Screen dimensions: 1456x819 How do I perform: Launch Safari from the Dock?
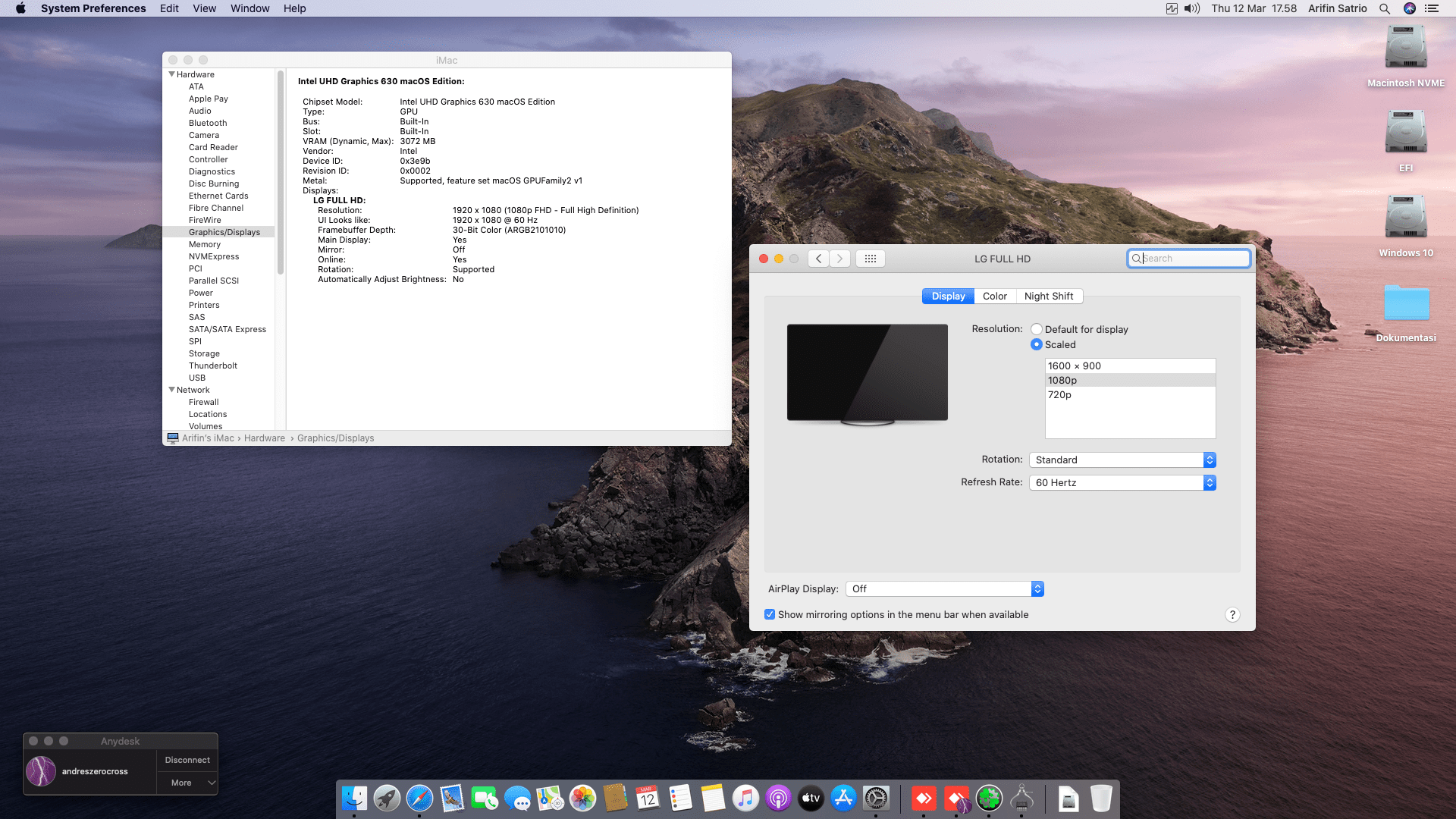tap(419, 799)
